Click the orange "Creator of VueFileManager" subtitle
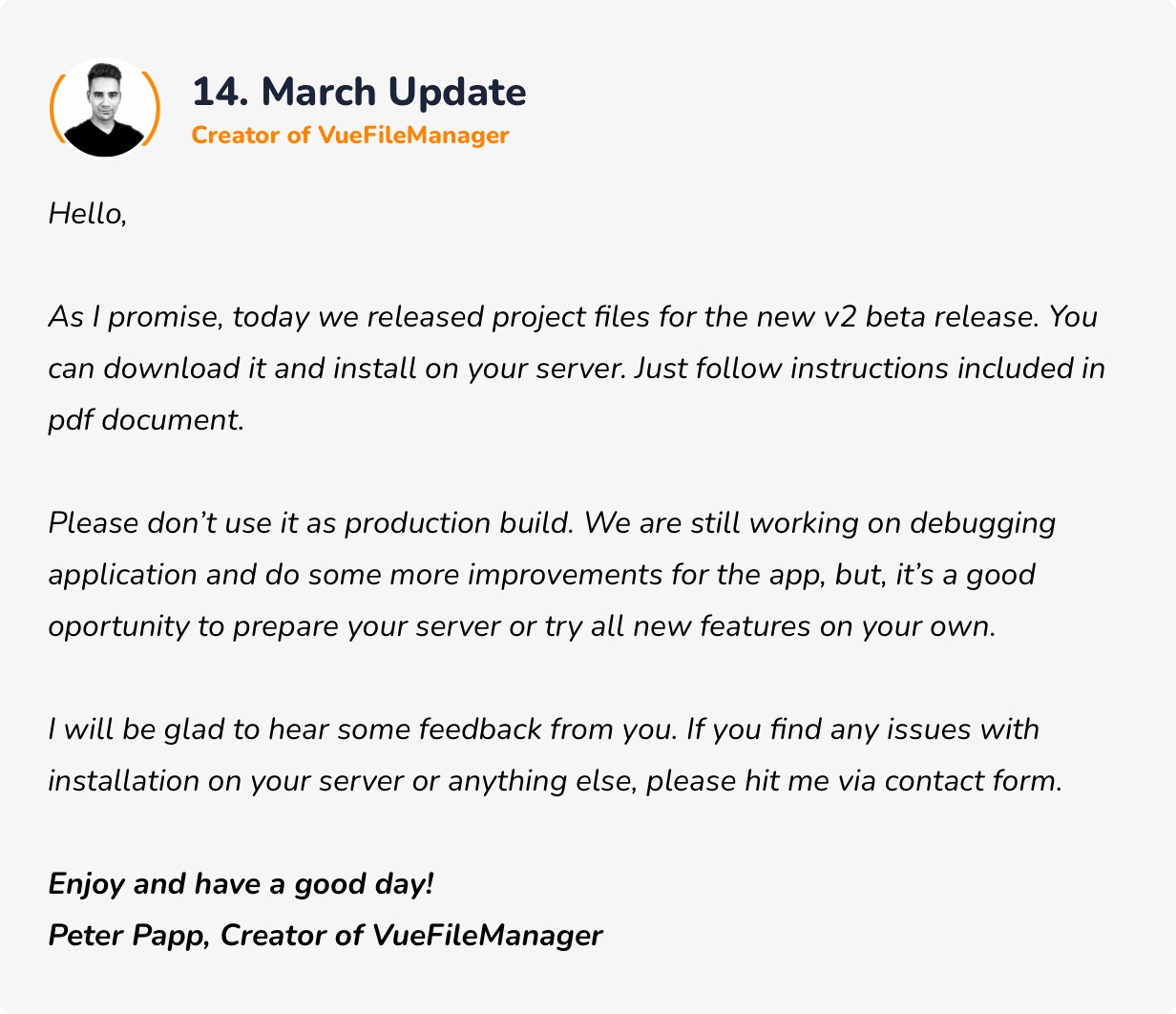The width and height of the screenshot is (1176, 1014). point(350,136)
